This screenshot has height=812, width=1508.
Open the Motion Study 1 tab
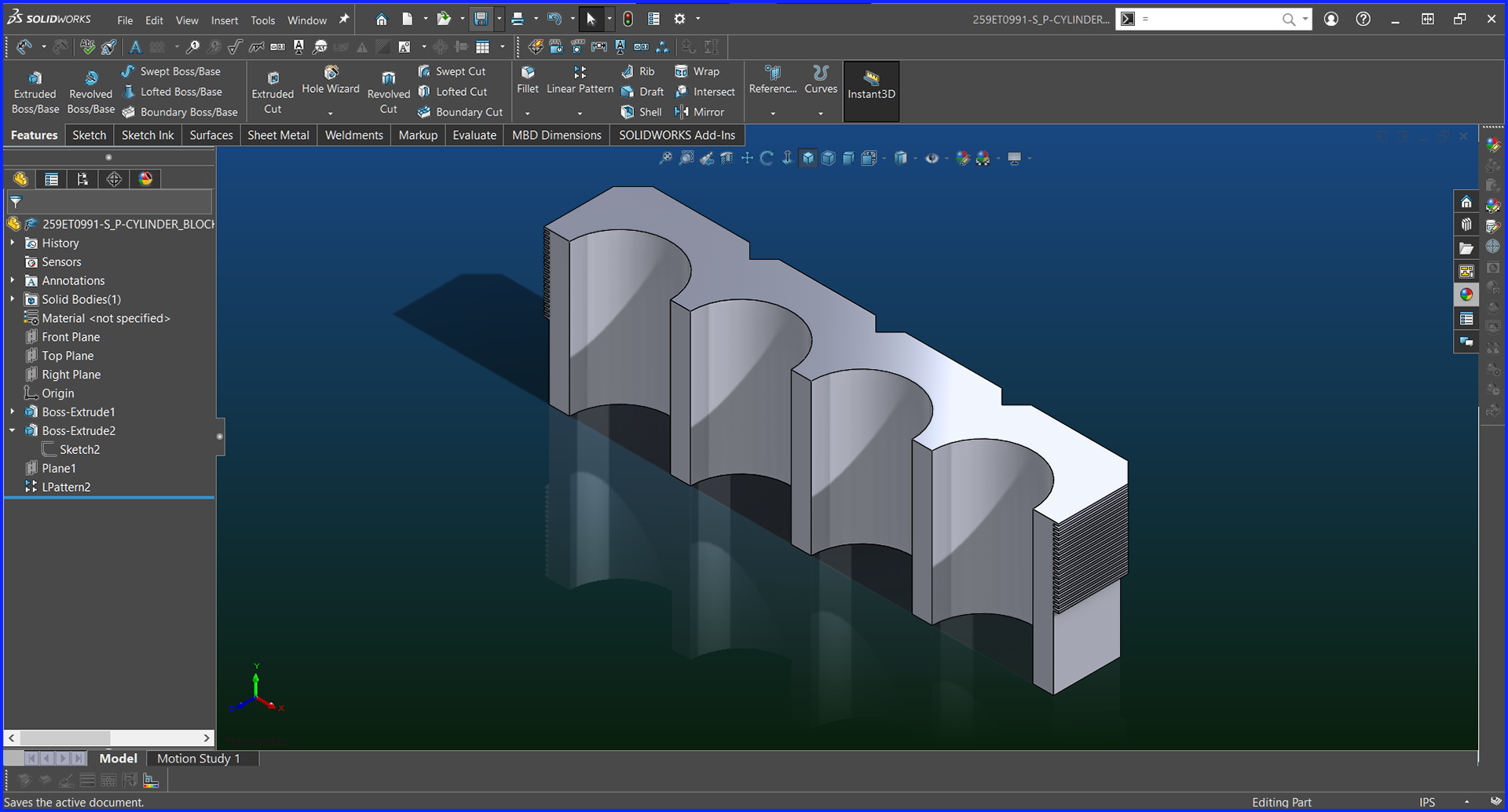pyautogui.click(x=199, y=759)
